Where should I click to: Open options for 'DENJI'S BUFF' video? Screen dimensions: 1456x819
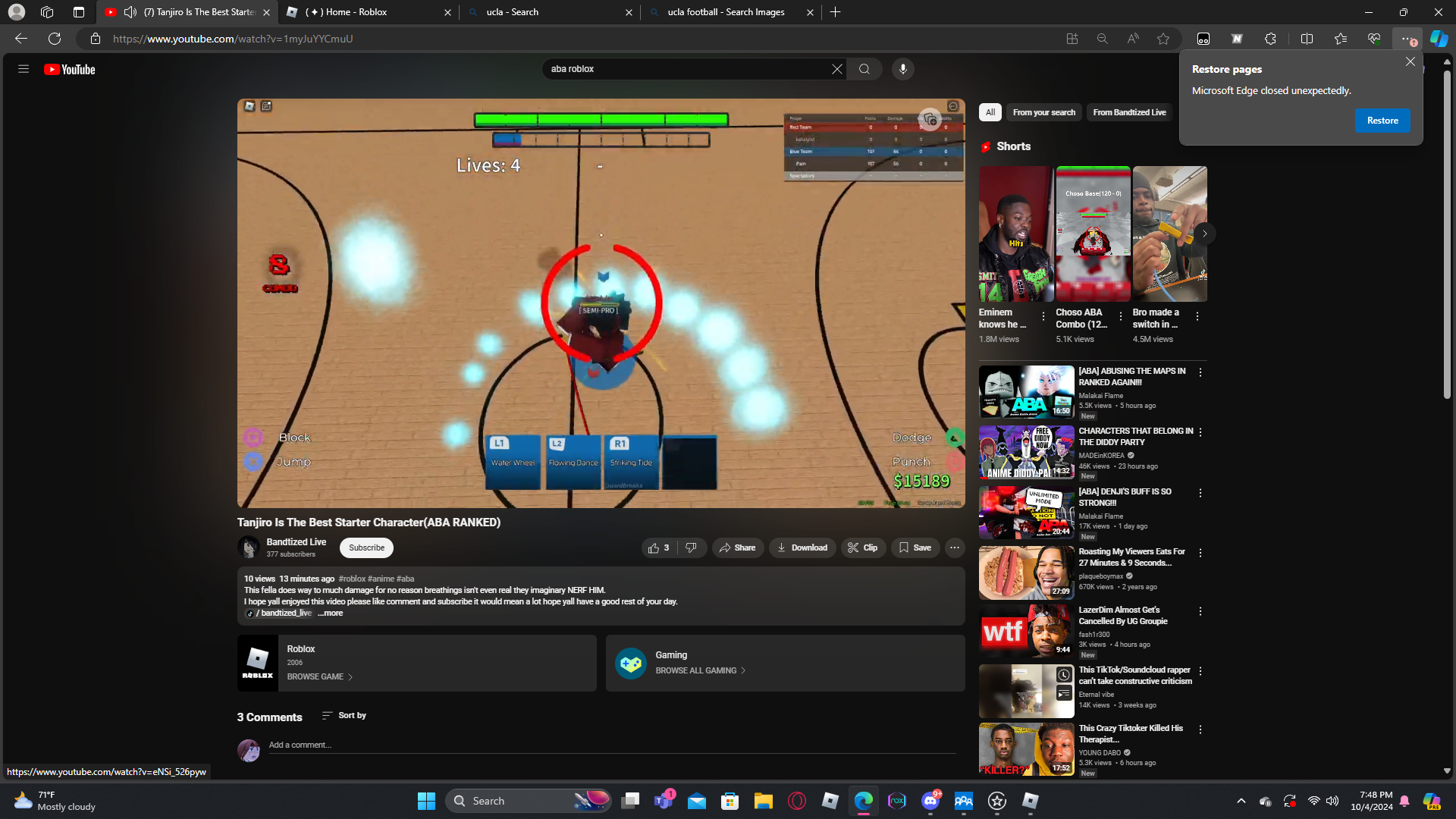click(1200, 493)
